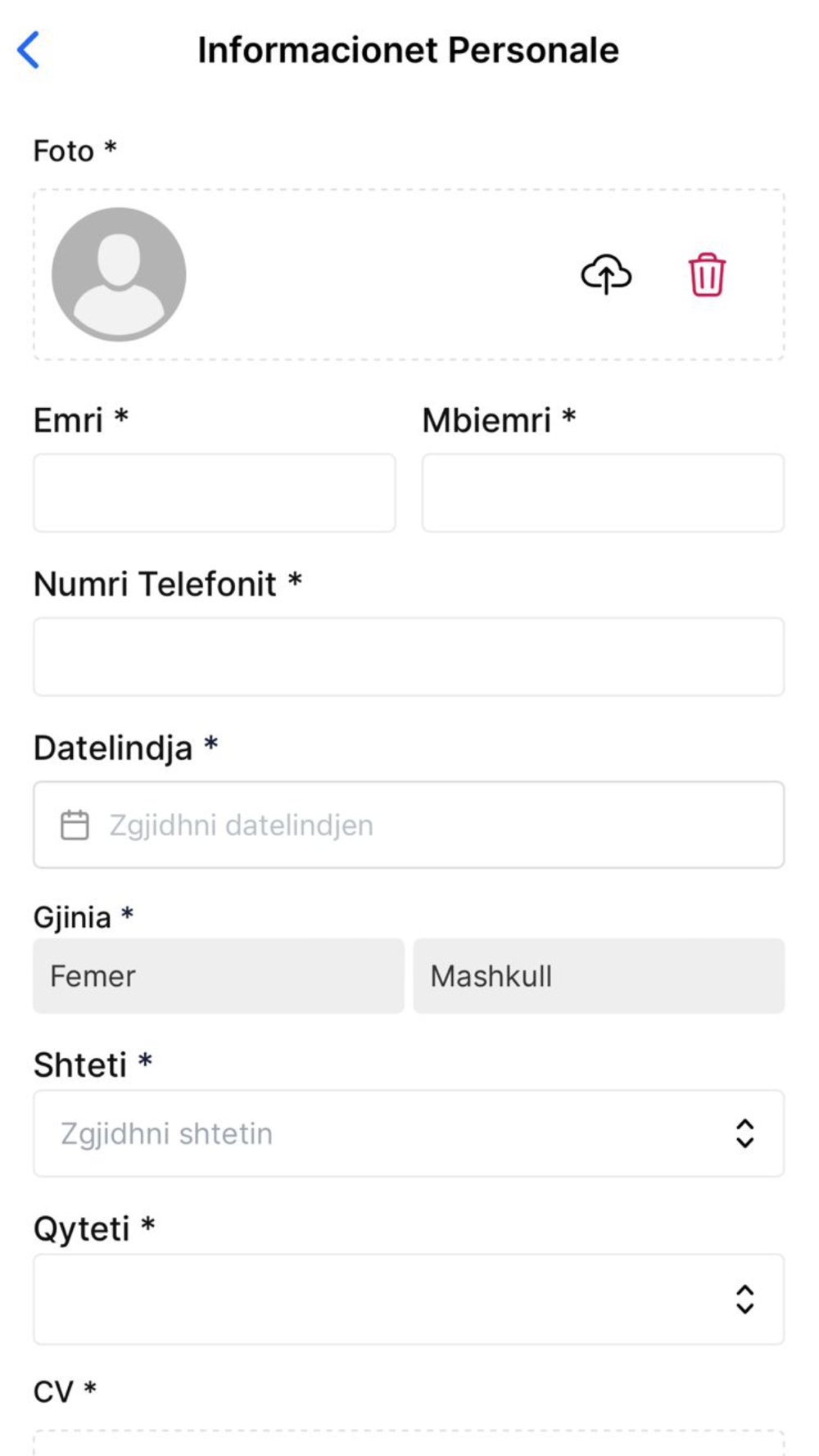Click the Shteti up-down chevron icon

pyautogui.click(x=744, y=1133)
